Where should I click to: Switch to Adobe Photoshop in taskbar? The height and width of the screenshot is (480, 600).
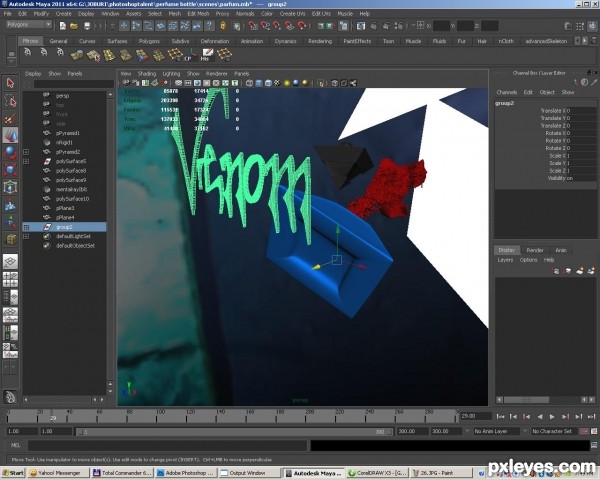point(186,473)
